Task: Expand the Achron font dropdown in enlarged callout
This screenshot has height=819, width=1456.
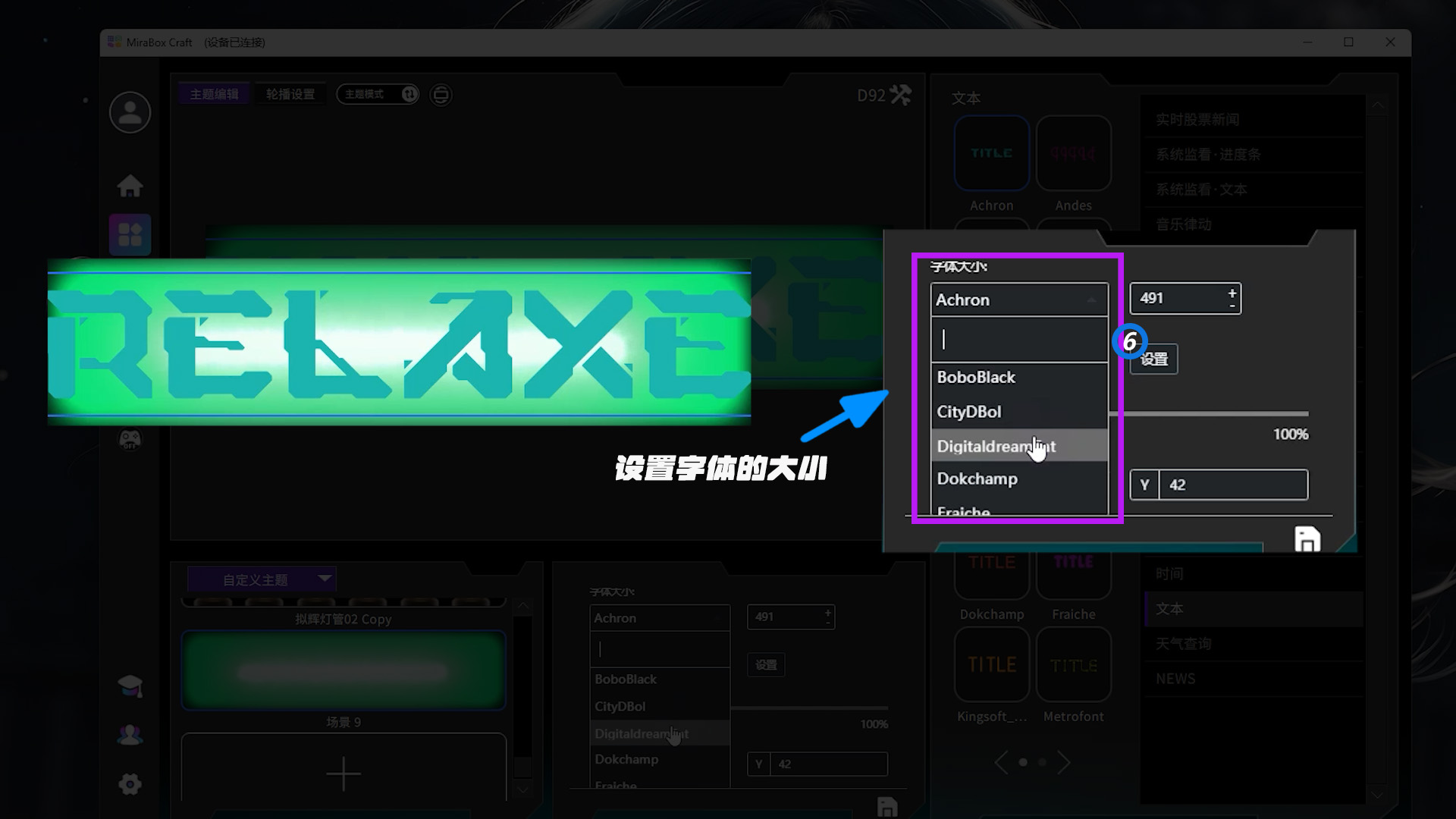Action: pyautogui.click(x=1019, y=300)
